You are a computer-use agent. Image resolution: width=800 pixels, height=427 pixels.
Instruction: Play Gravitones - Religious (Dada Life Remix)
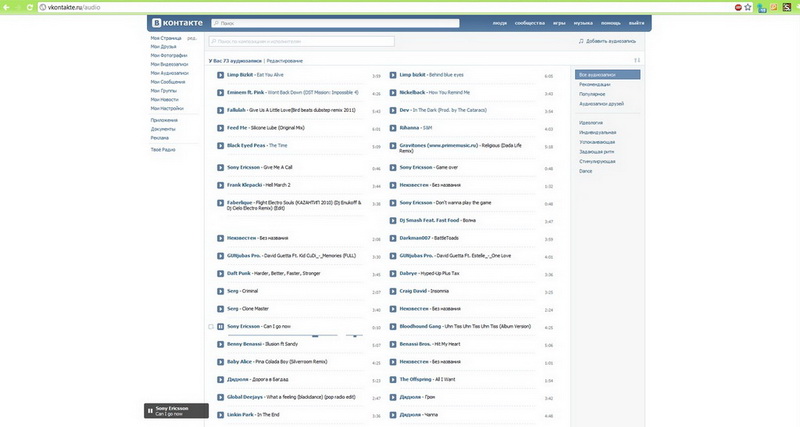(x=393, y=146)
